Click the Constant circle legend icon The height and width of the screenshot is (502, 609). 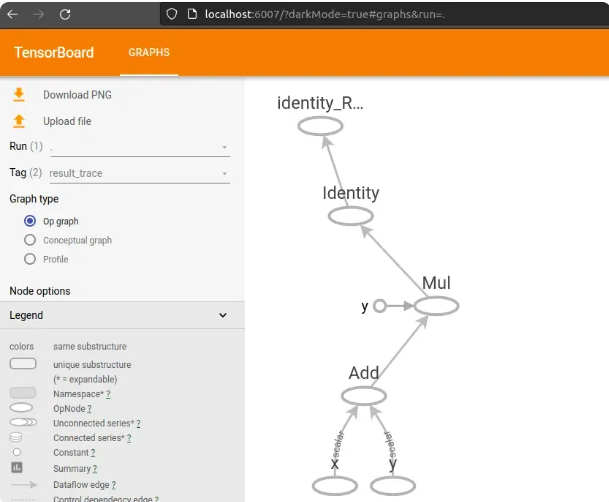click(17, 452)
